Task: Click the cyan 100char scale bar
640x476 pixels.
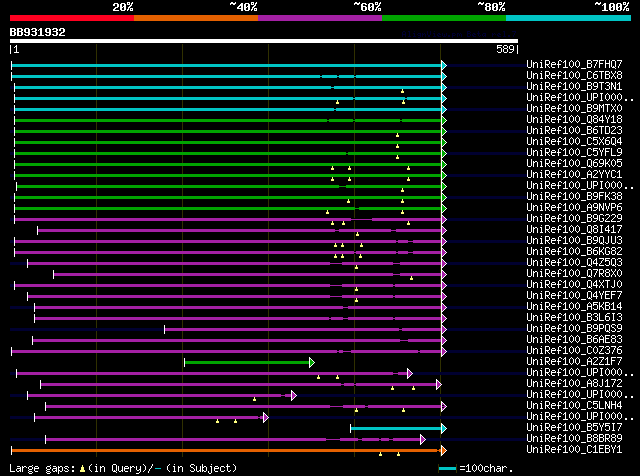Action: point(447,469)
